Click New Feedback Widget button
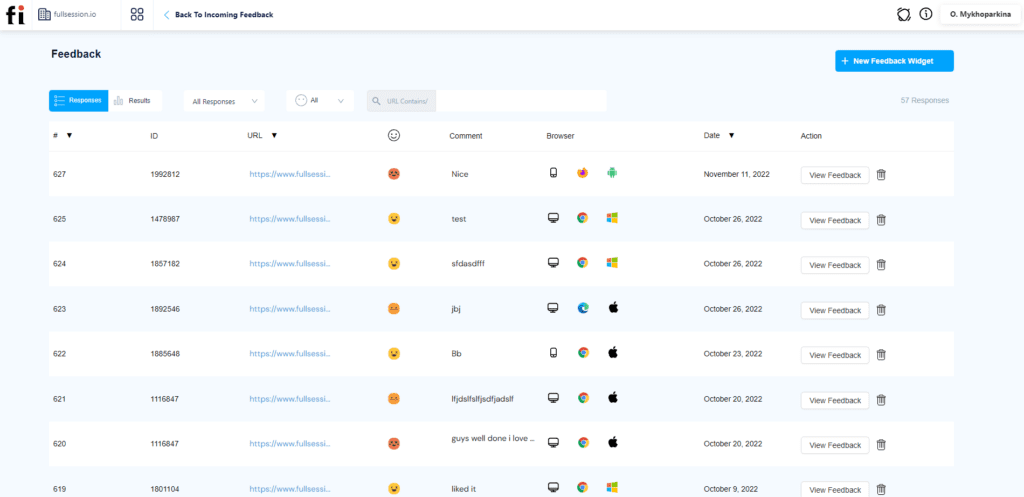The image size is (1024, 497). [894, 61]
